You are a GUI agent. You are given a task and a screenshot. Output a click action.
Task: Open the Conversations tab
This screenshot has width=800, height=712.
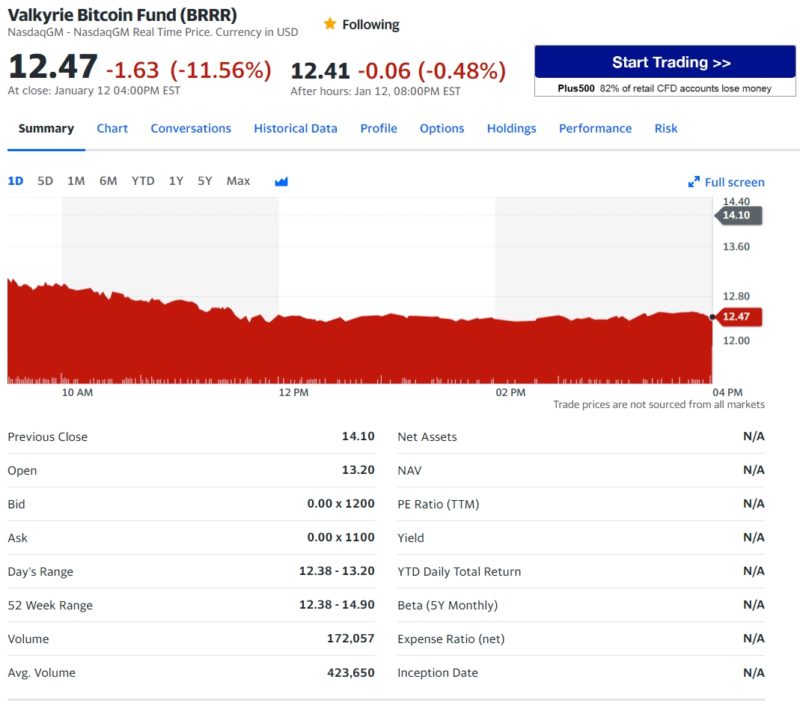click(x=191, y=128)
